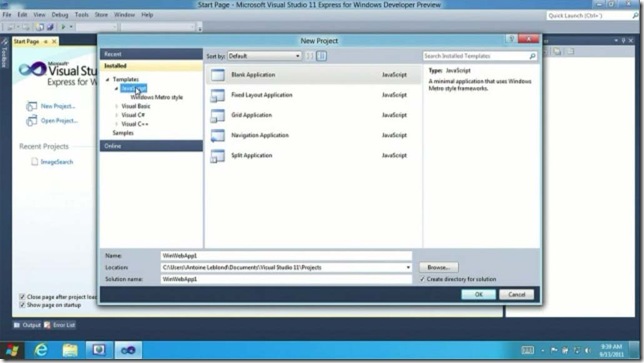
Task: Open the Windows Start button
Action: pyautogui.click(x=12, y=350)
